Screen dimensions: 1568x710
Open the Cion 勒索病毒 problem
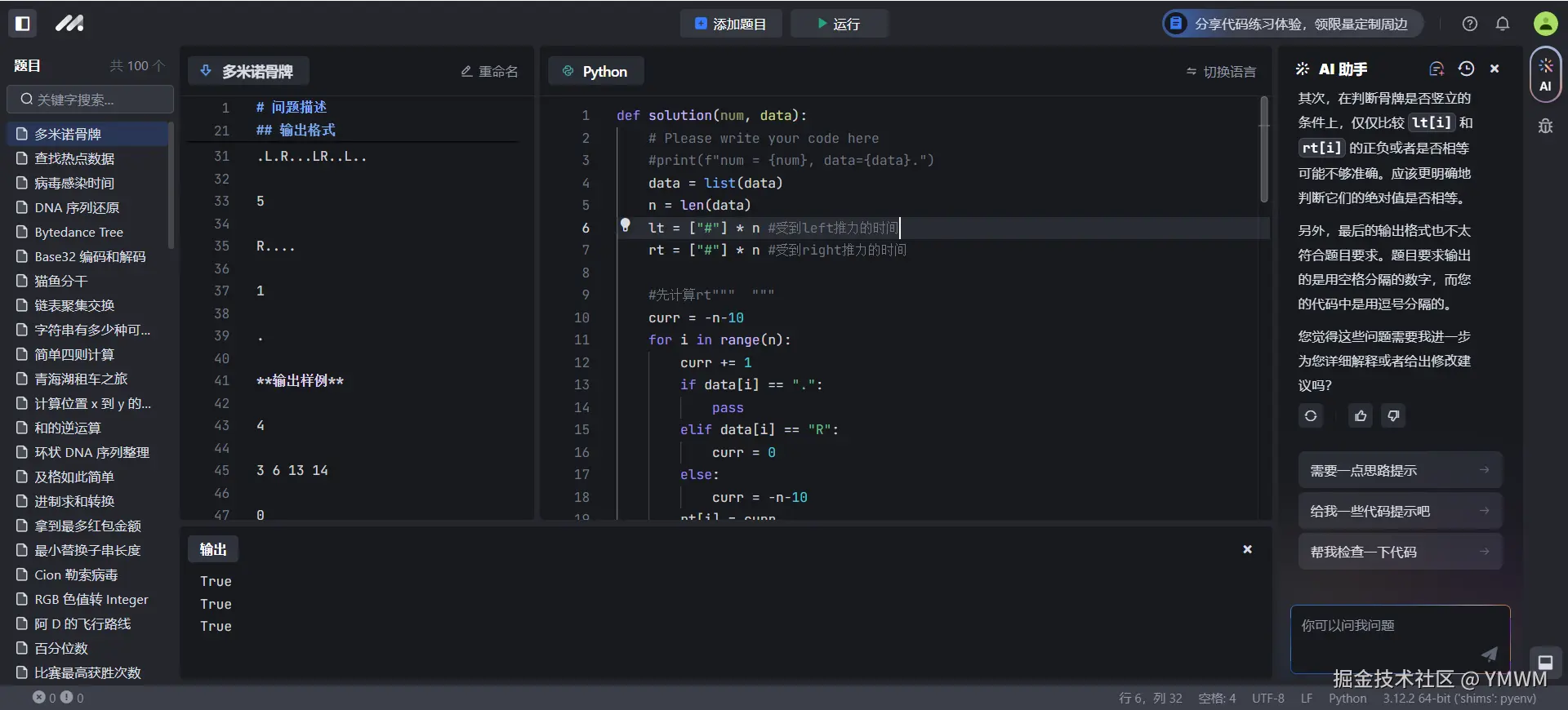pos(87,575)
